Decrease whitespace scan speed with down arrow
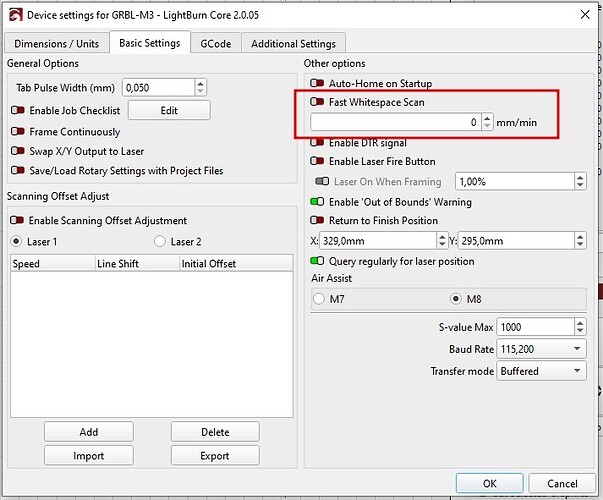 click(487, 127)
